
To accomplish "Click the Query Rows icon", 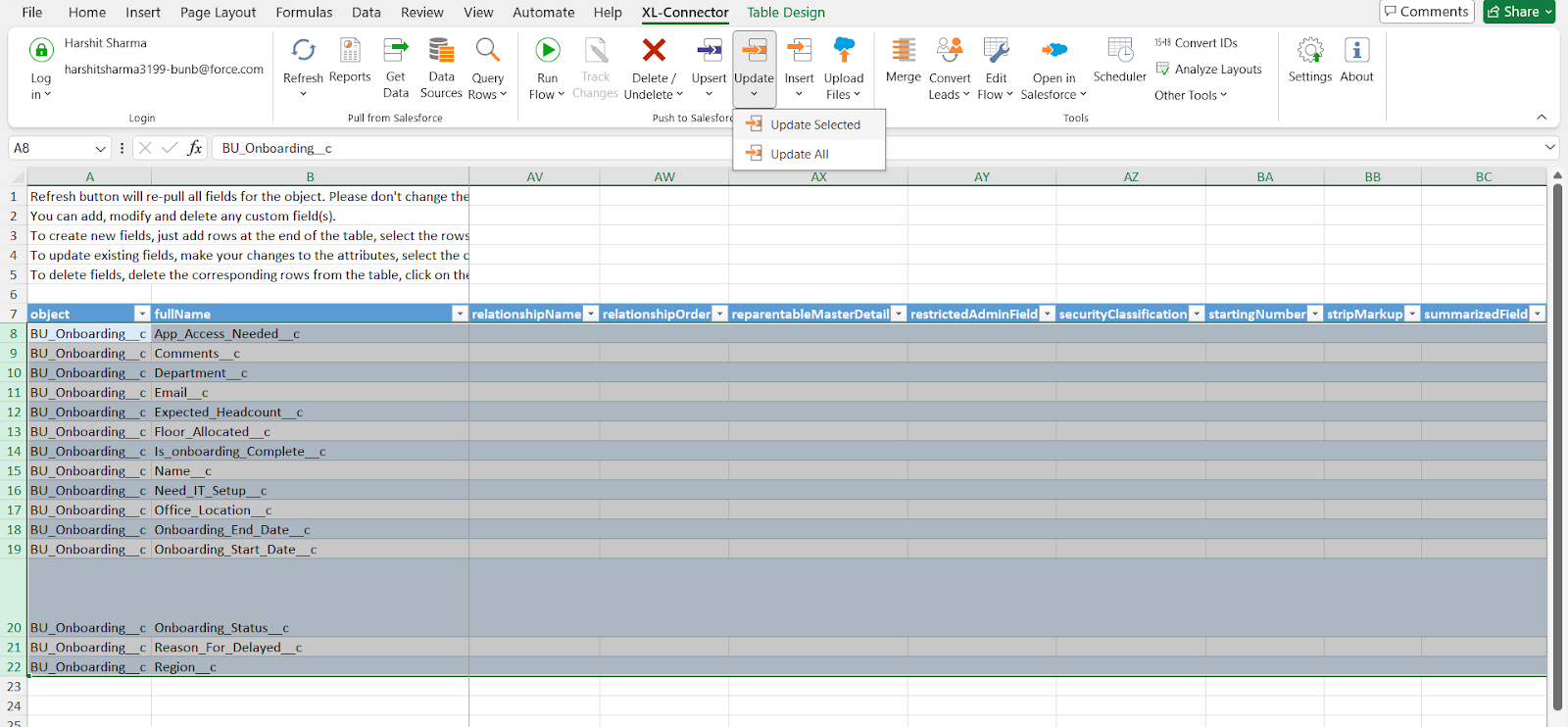I will point(487,50).
